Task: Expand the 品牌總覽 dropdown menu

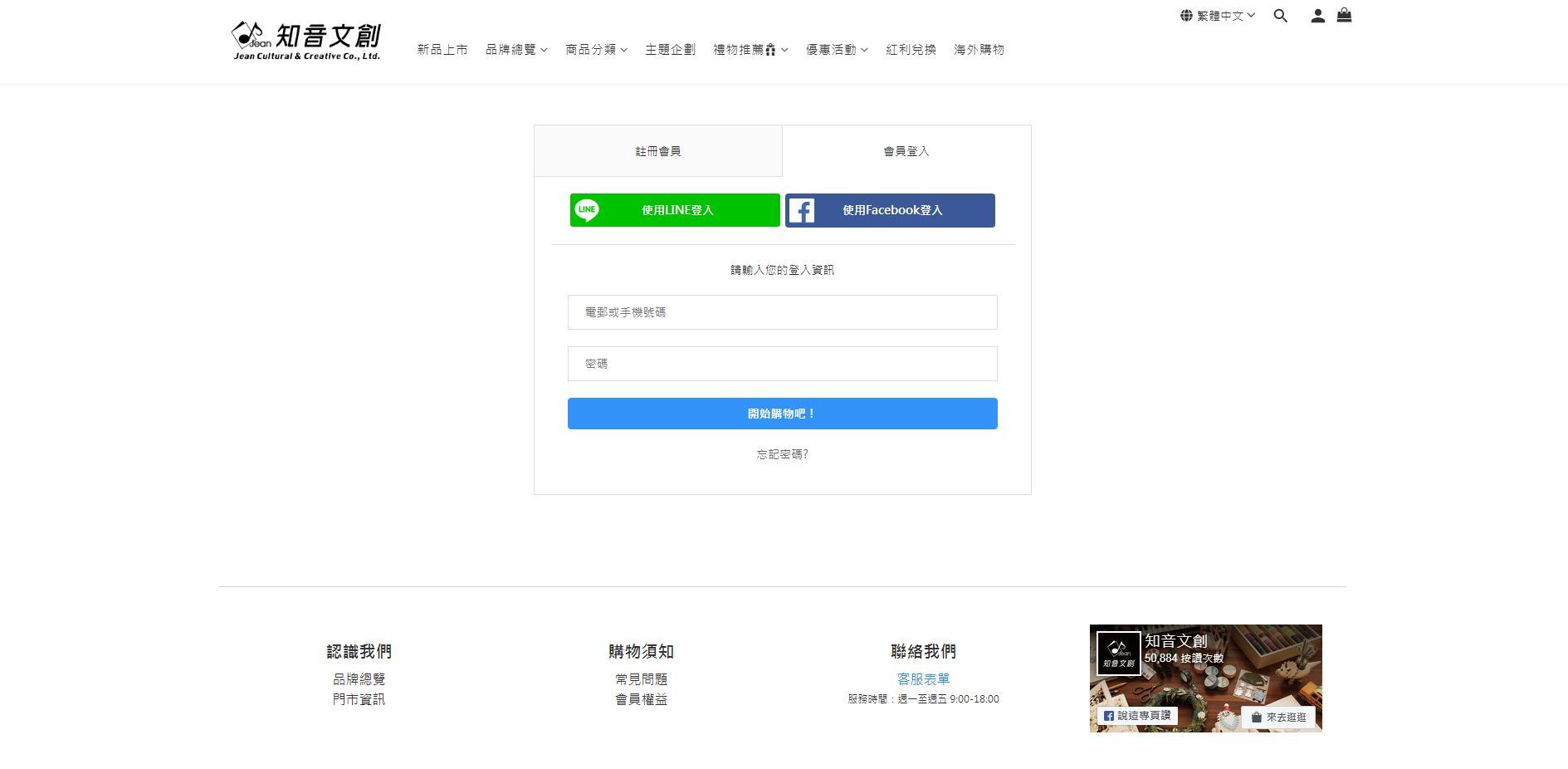Action: 516,50
